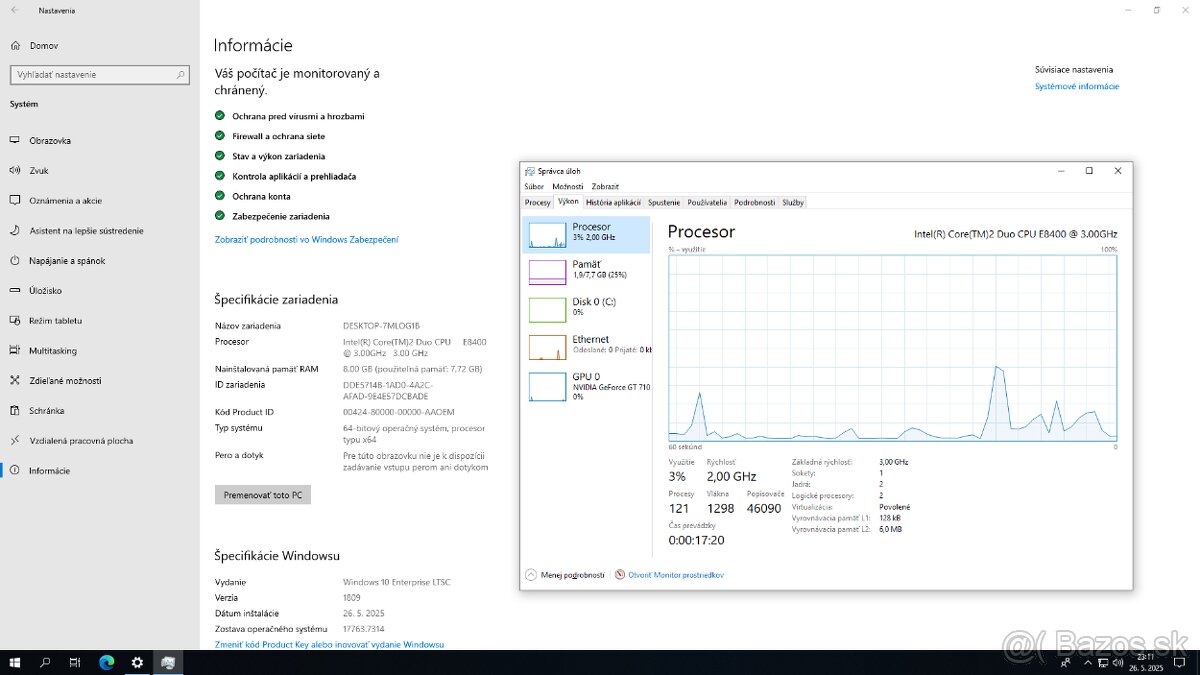Select the Úložisko storage icon
Image resolution: width=1200 pixels, height=675 pixels.
tap(15, 291)
